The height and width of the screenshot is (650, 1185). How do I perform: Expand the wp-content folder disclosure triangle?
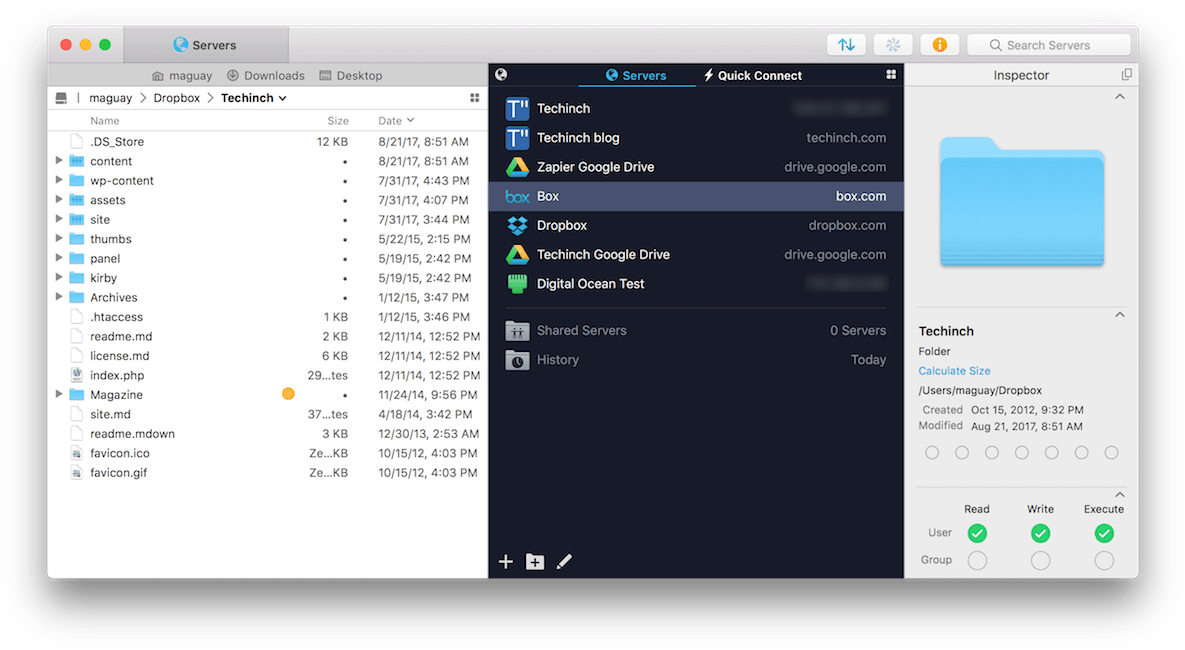click(60, 181)
